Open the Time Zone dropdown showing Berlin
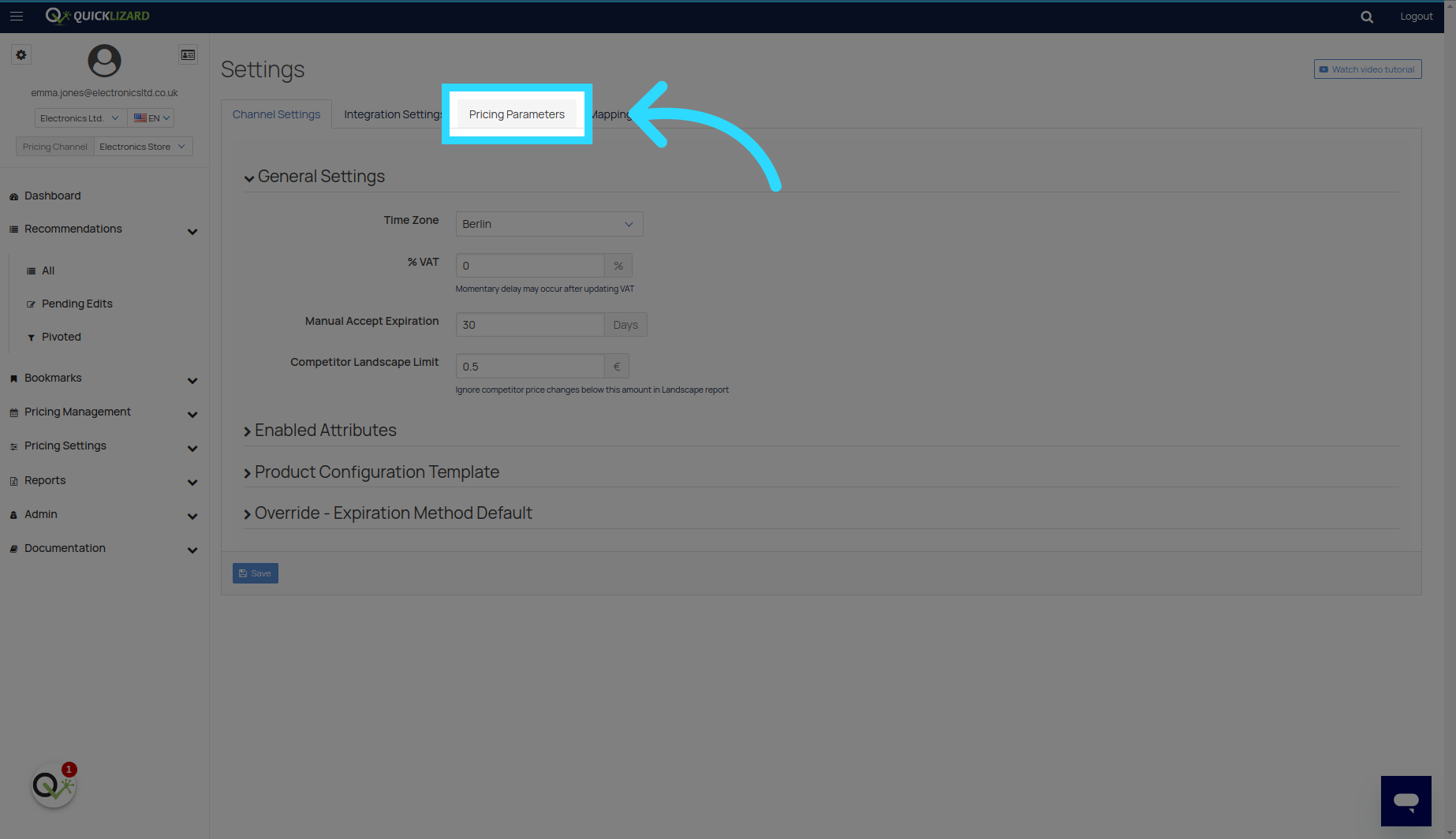 click(x=548, y=223)
